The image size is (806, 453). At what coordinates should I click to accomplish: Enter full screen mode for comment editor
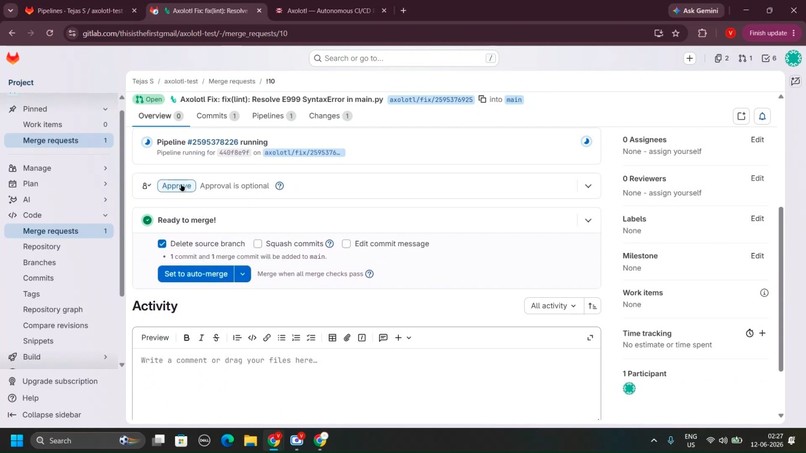coord(590,338)
